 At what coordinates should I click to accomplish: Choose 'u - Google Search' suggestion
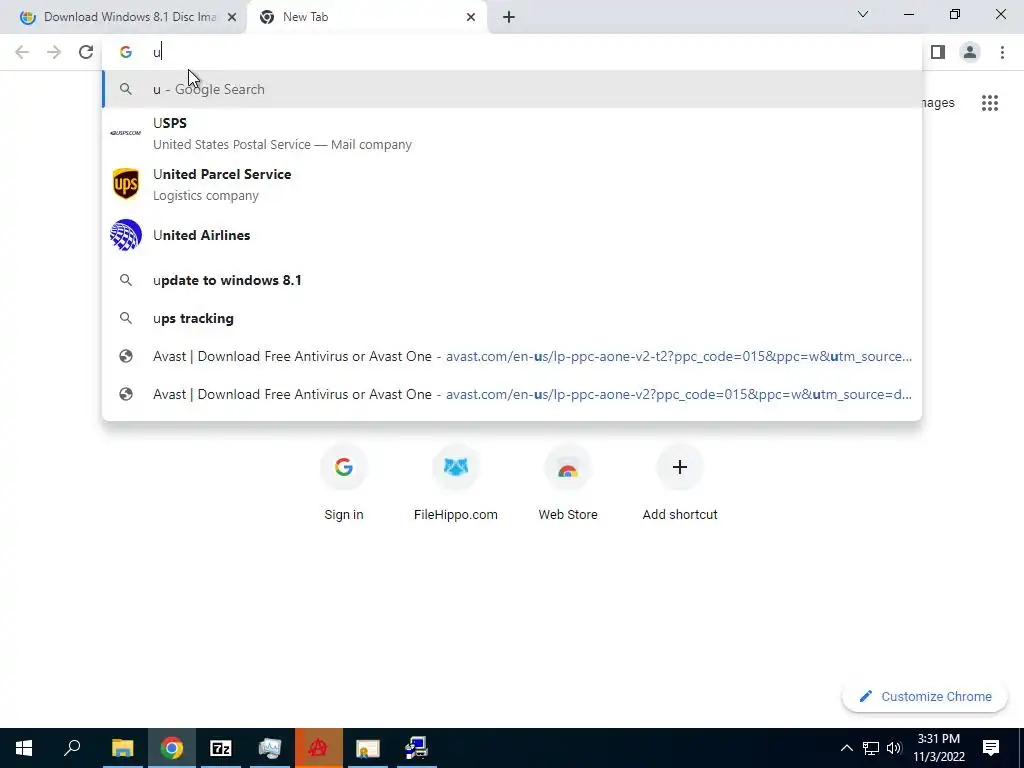[512, 89]
